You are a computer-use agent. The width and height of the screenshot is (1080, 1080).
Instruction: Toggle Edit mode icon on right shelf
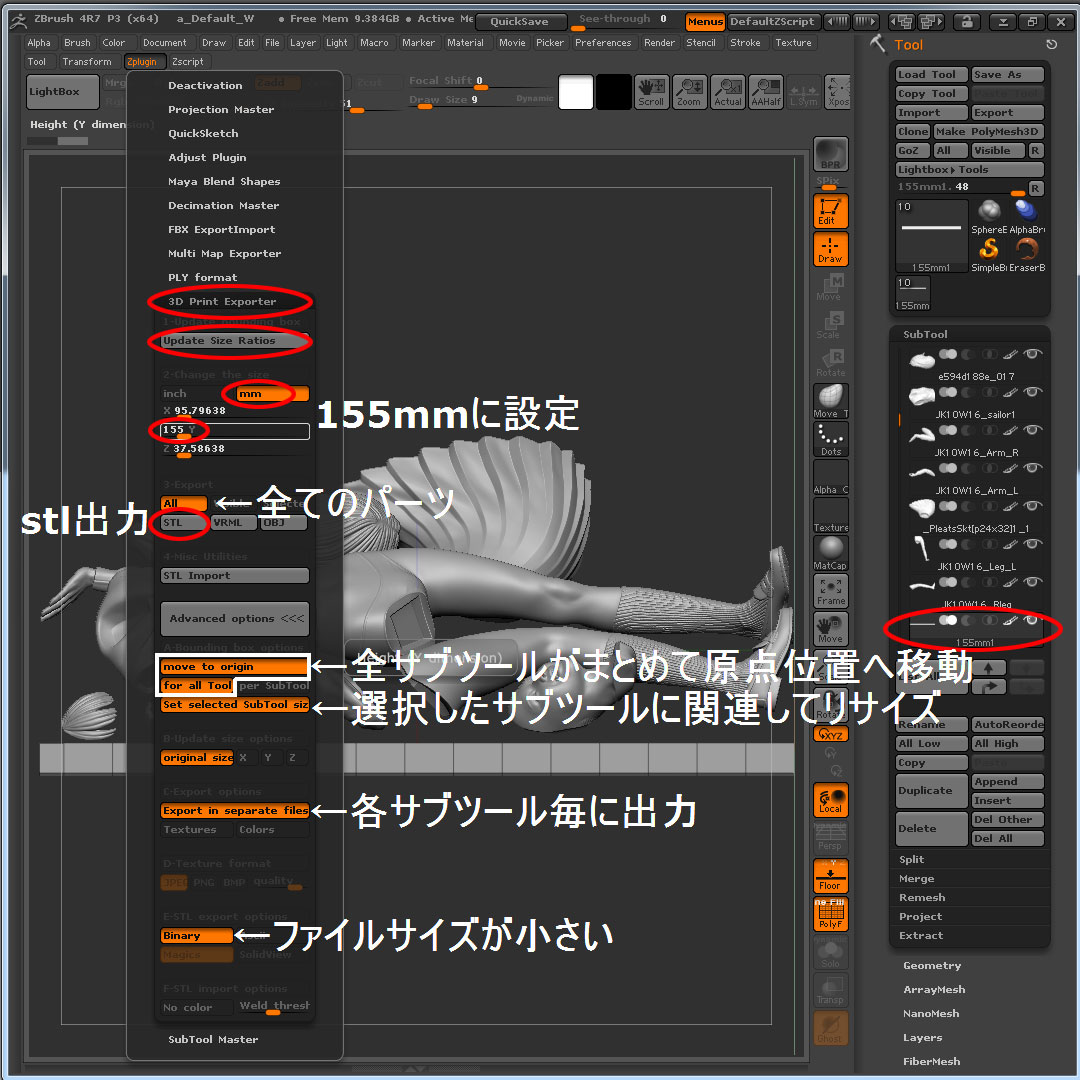[831, 211]
